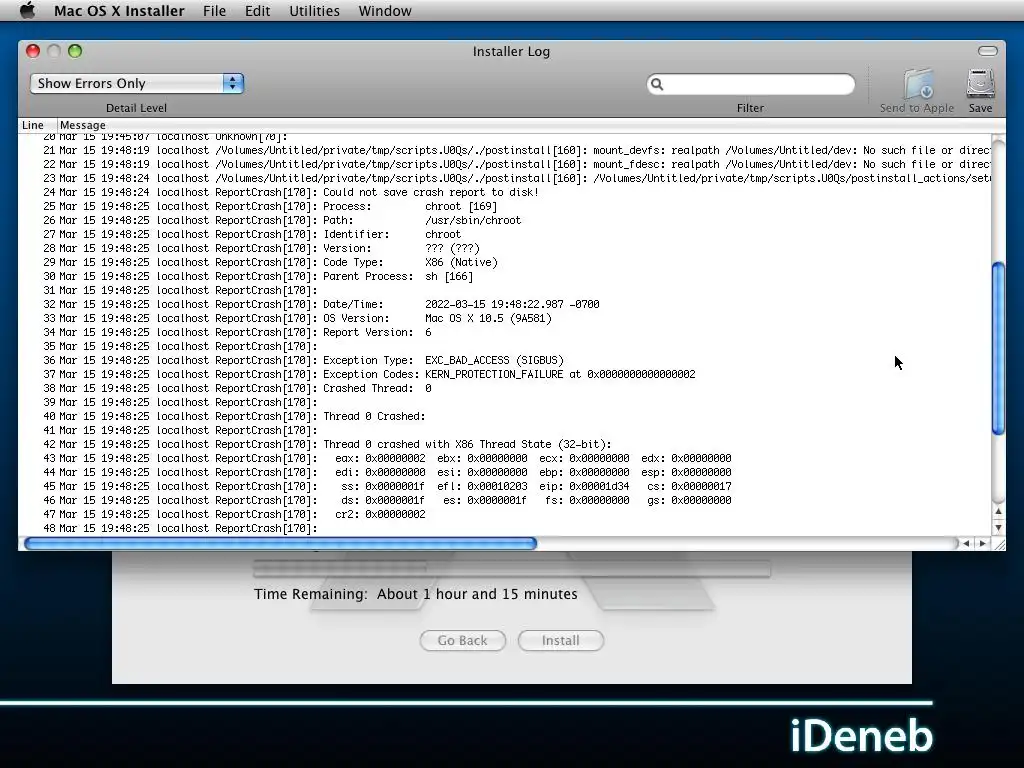Zoom the Installer Log window with green button

pos(75,51)
